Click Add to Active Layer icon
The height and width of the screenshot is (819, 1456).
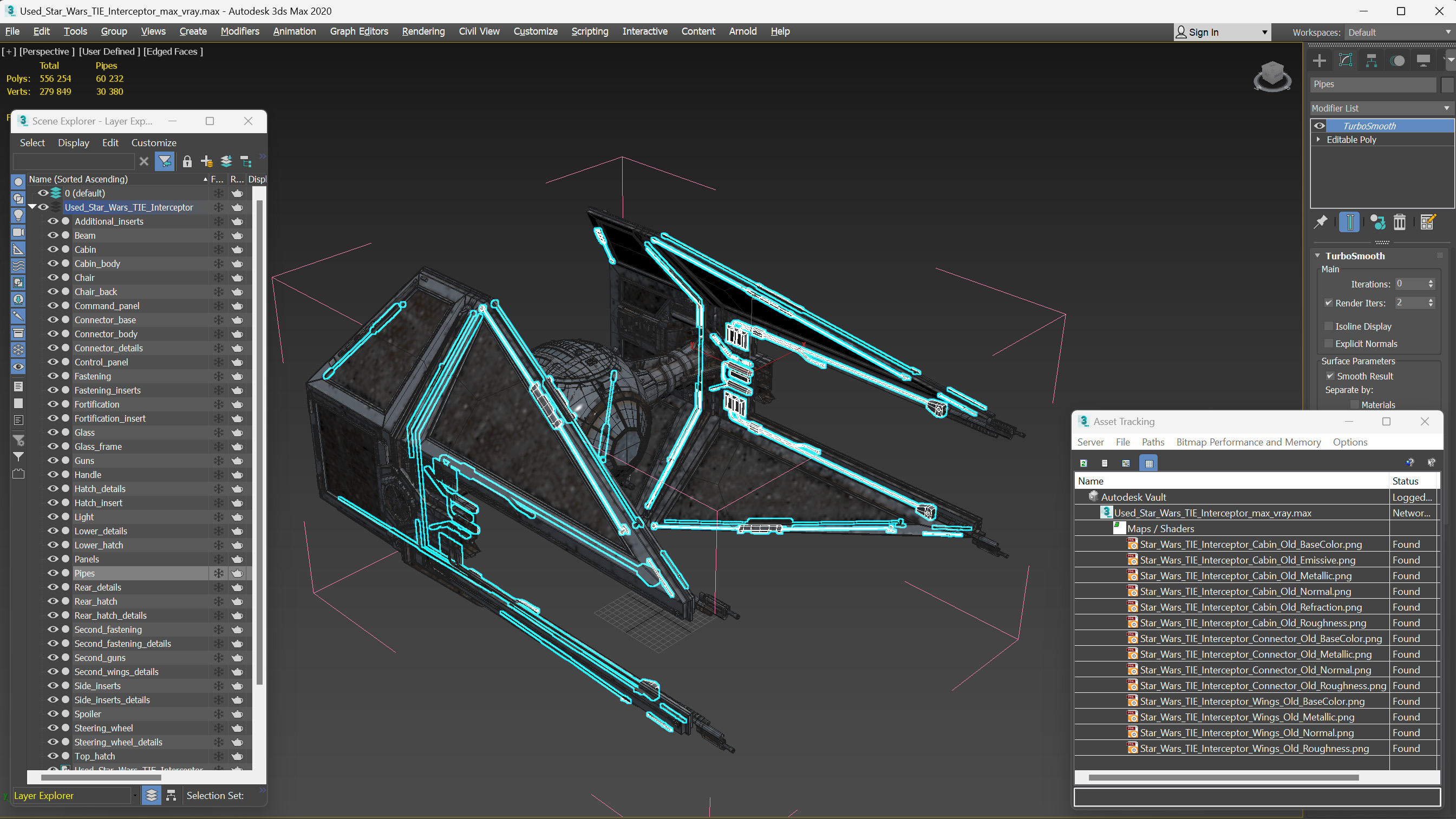[226, 162]
